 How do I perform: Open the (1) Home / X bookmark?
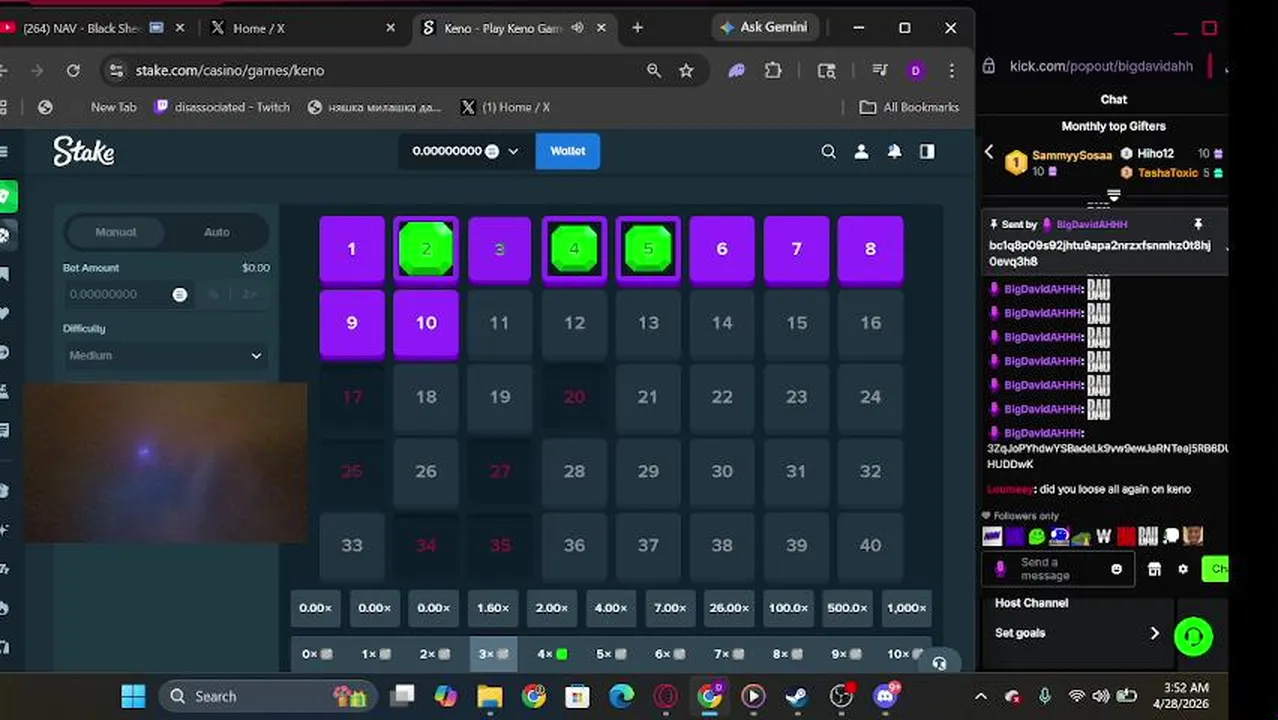tap(505, 107)
